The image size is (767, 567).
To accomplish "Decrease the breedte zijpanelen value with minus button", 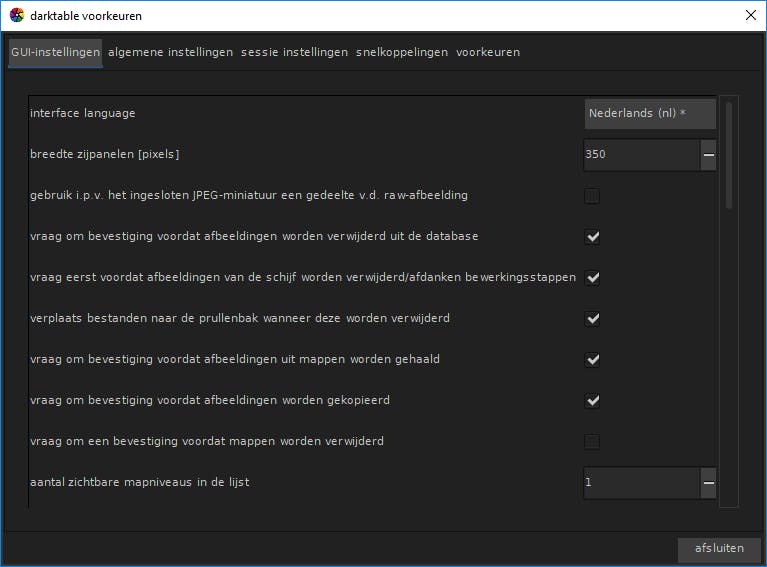I will click(708, 155).
